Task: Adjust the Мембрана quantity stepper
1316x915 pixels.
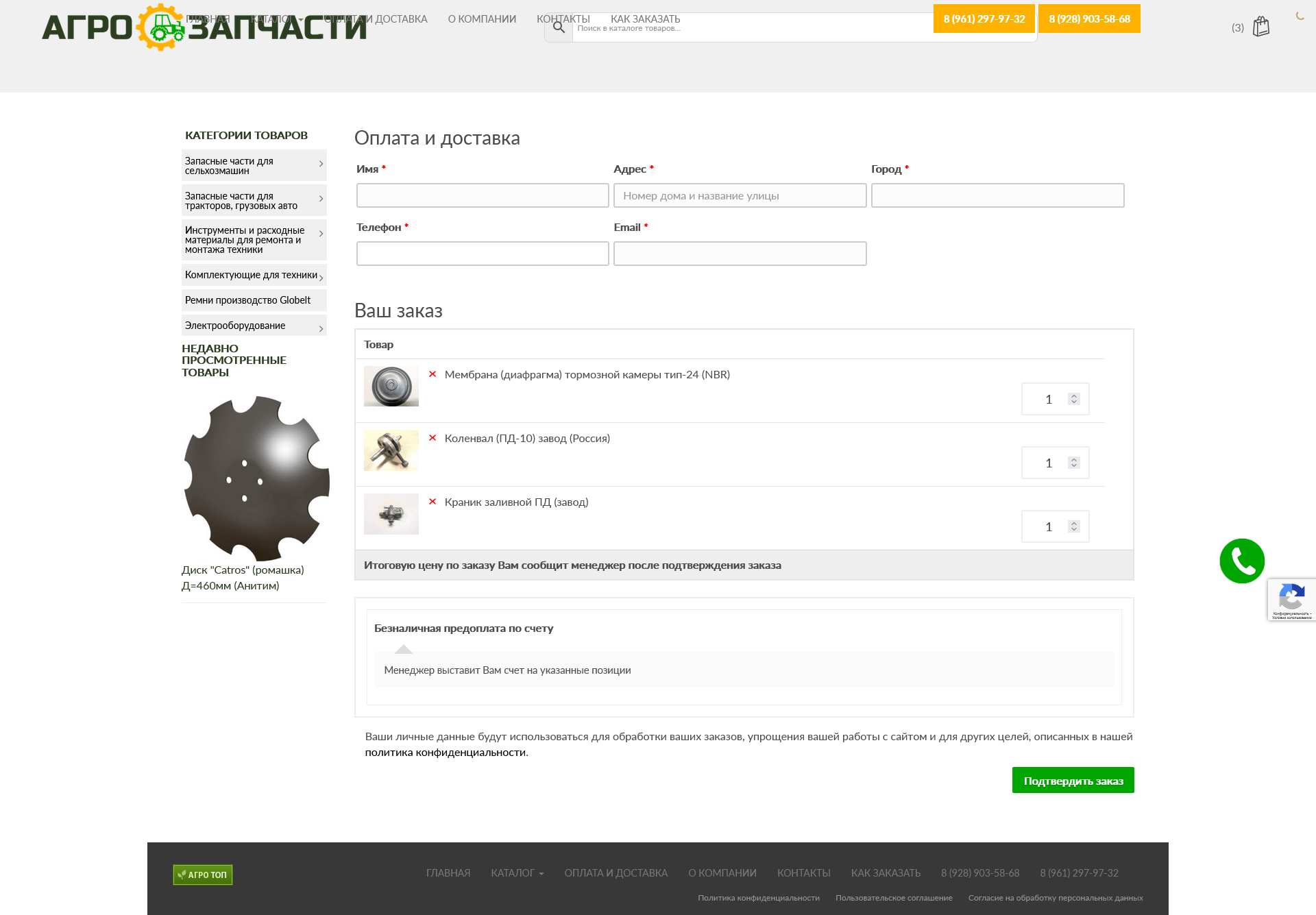Action: pos(1073,399)
